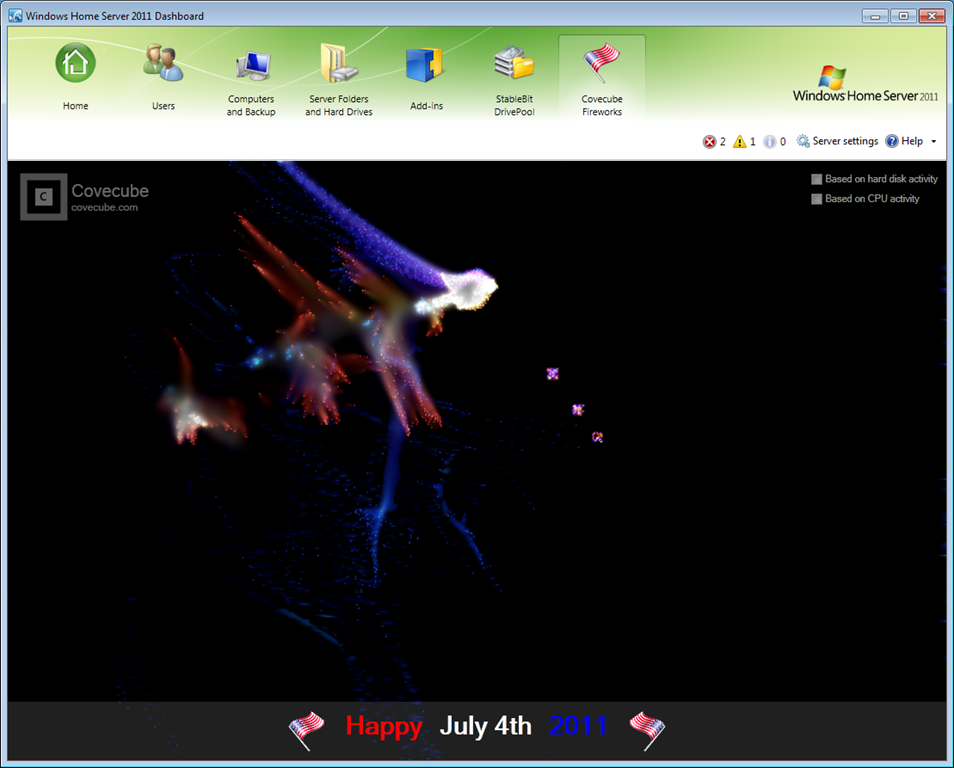The width and height of the screenshot is (954, 768).
Task: Click the dashboard title bar icon
Action: (15, 16)
